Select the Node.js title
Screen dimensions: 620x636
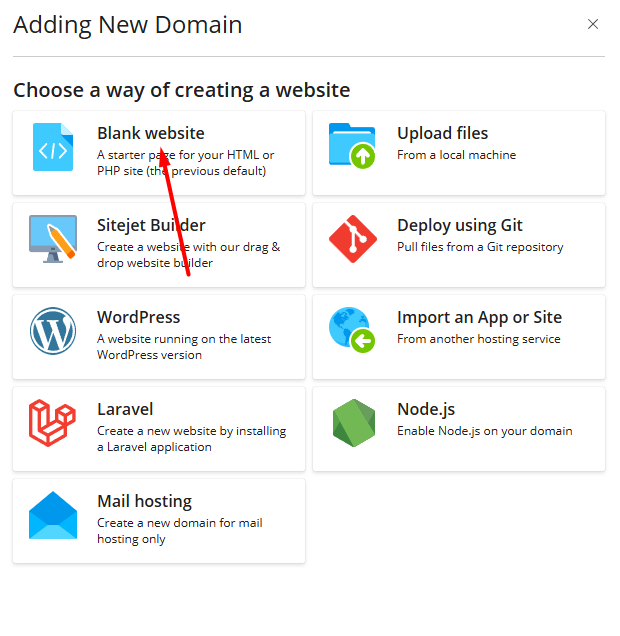point(426,409)
